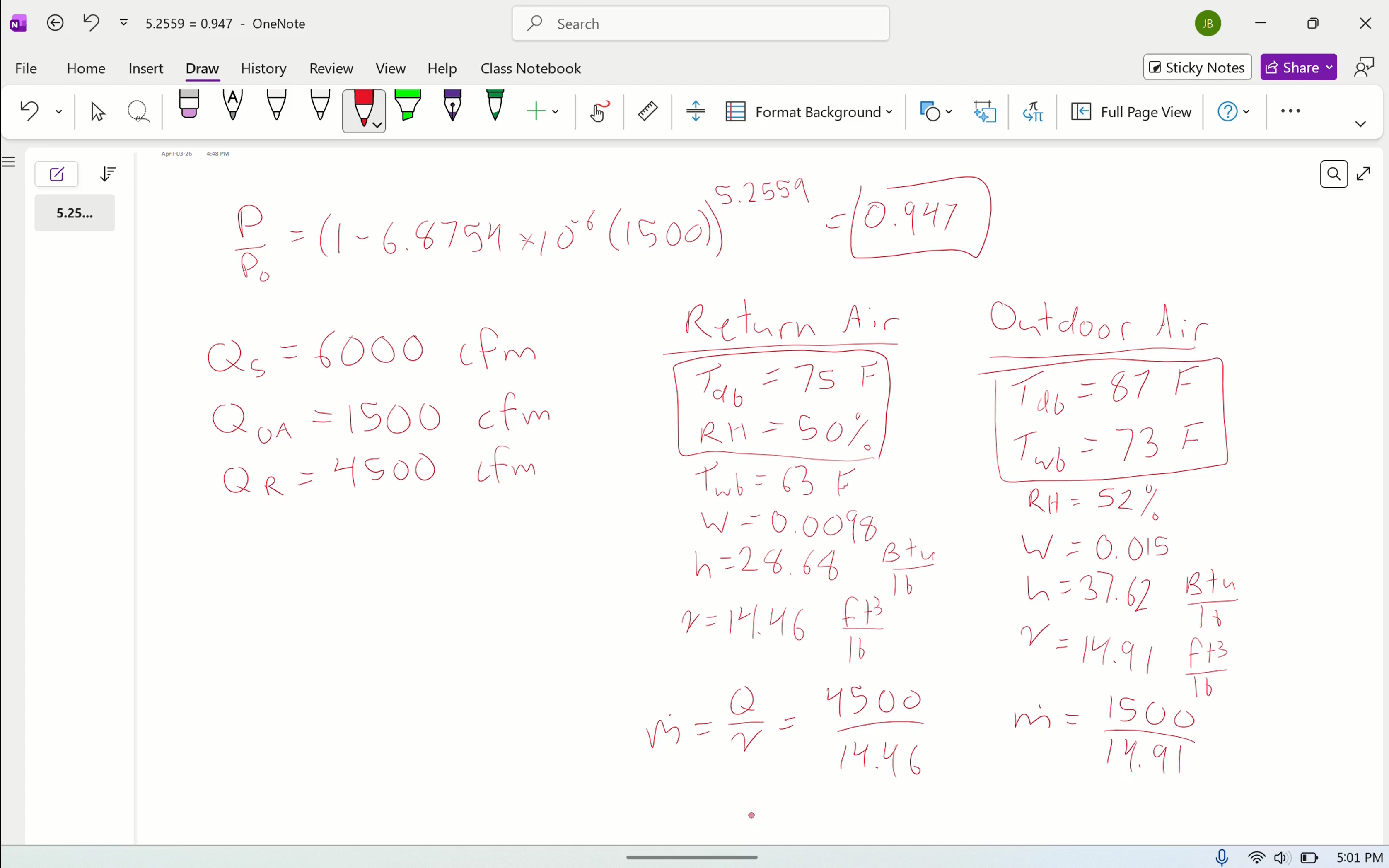Switch to the Insert ribbon tab
1389x868 pixels.
[x=145, y=68]
